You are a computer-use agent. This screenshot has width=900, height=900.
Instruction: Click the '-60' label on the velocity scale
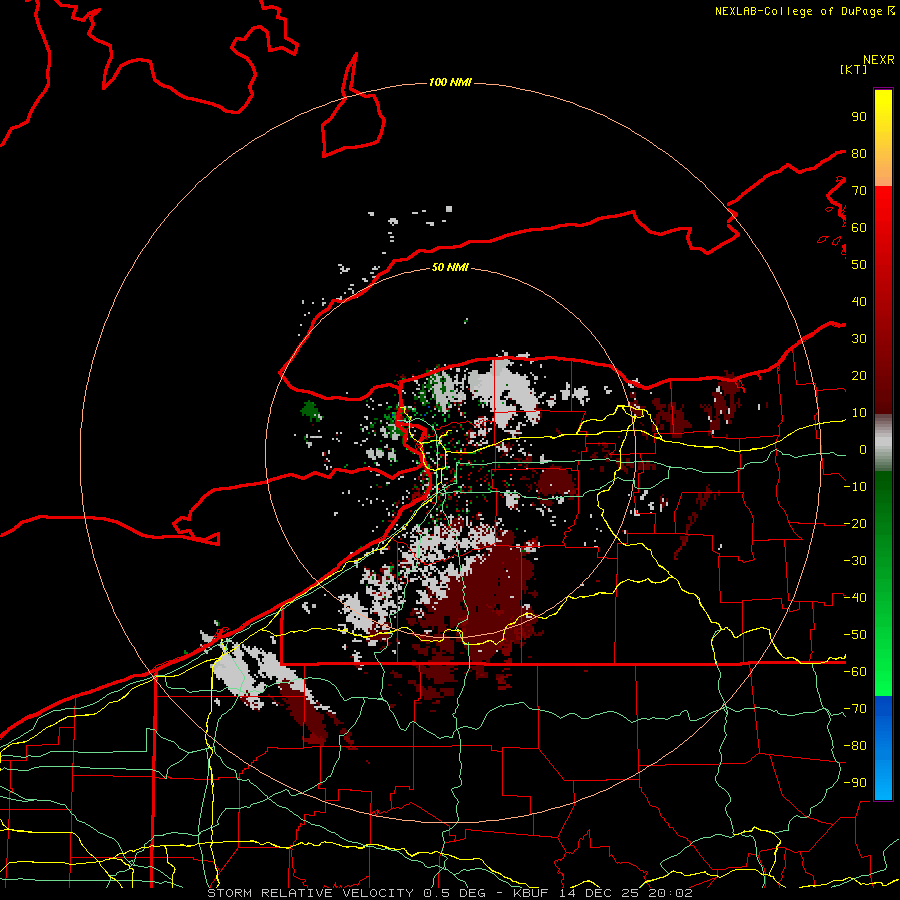coord(855,672)
